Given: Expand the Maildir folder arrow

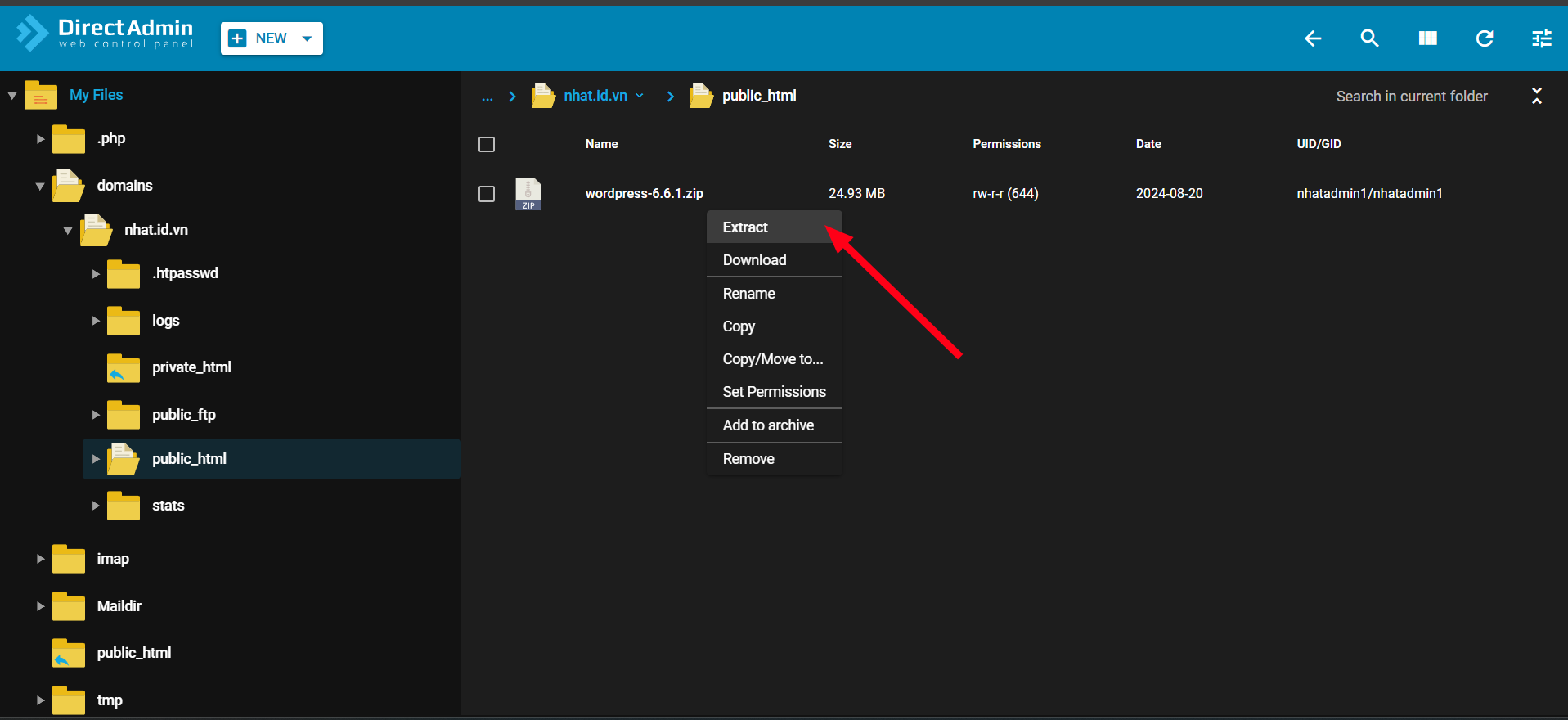Looking at the screenshot, I should pyautogui.click(x=40, y=606).
